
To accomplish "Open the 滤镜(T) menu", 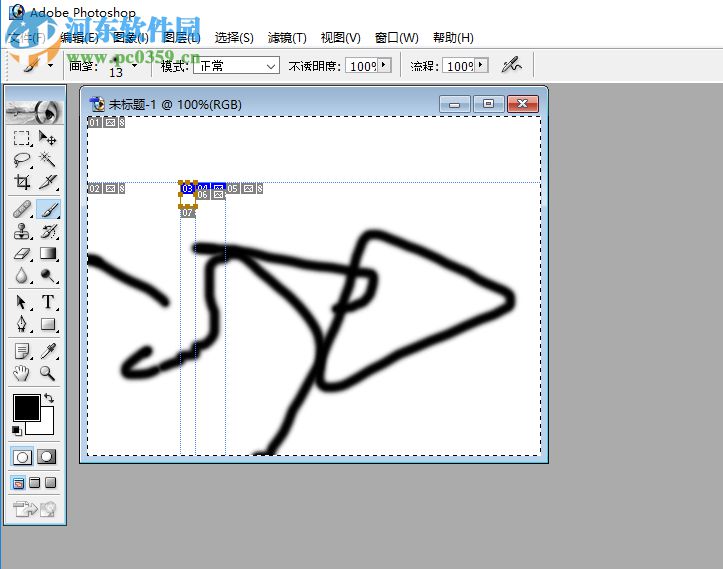I will (287, 38).
